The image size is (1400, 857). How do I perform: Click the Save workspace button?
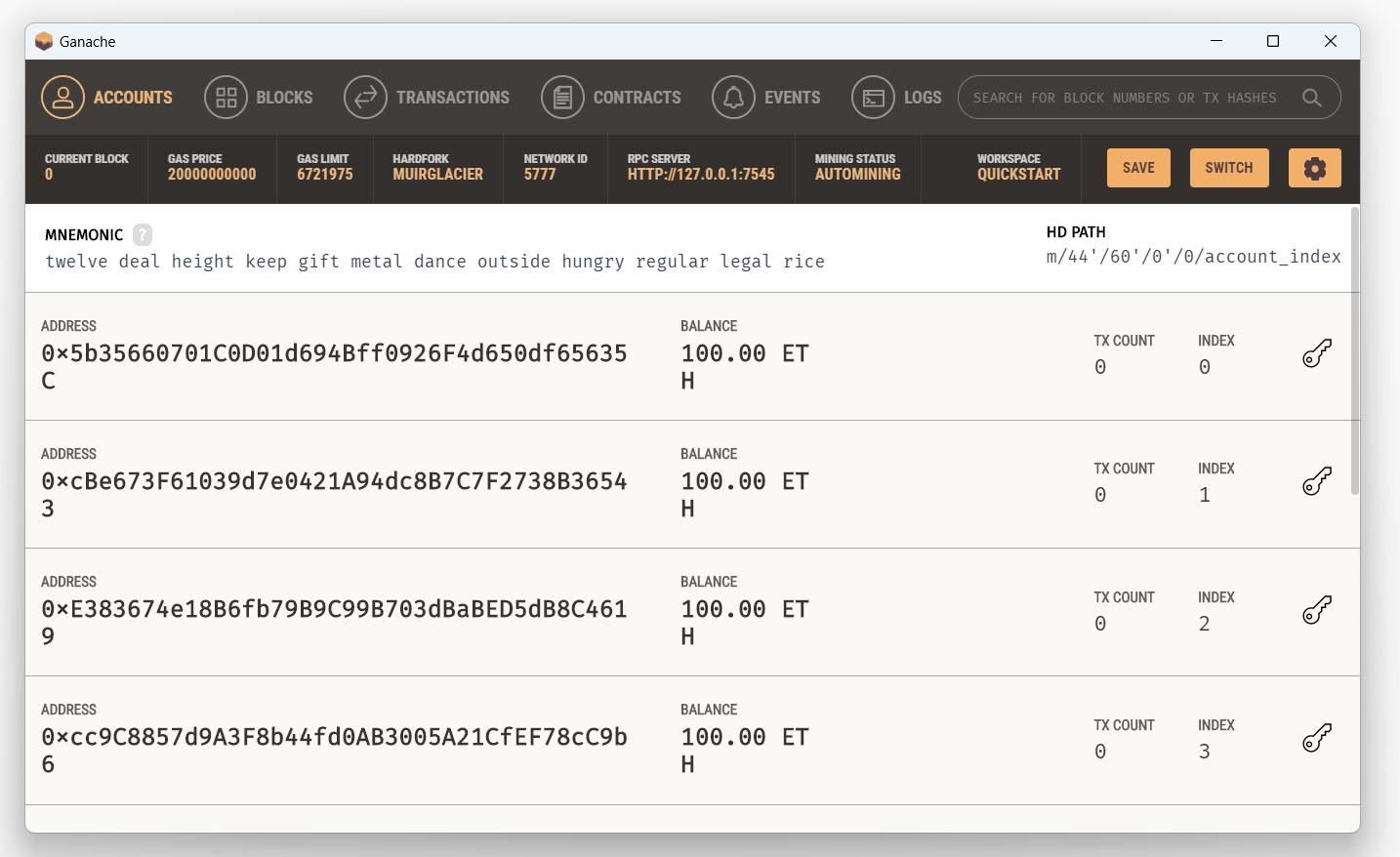(x=1138, y=168)
